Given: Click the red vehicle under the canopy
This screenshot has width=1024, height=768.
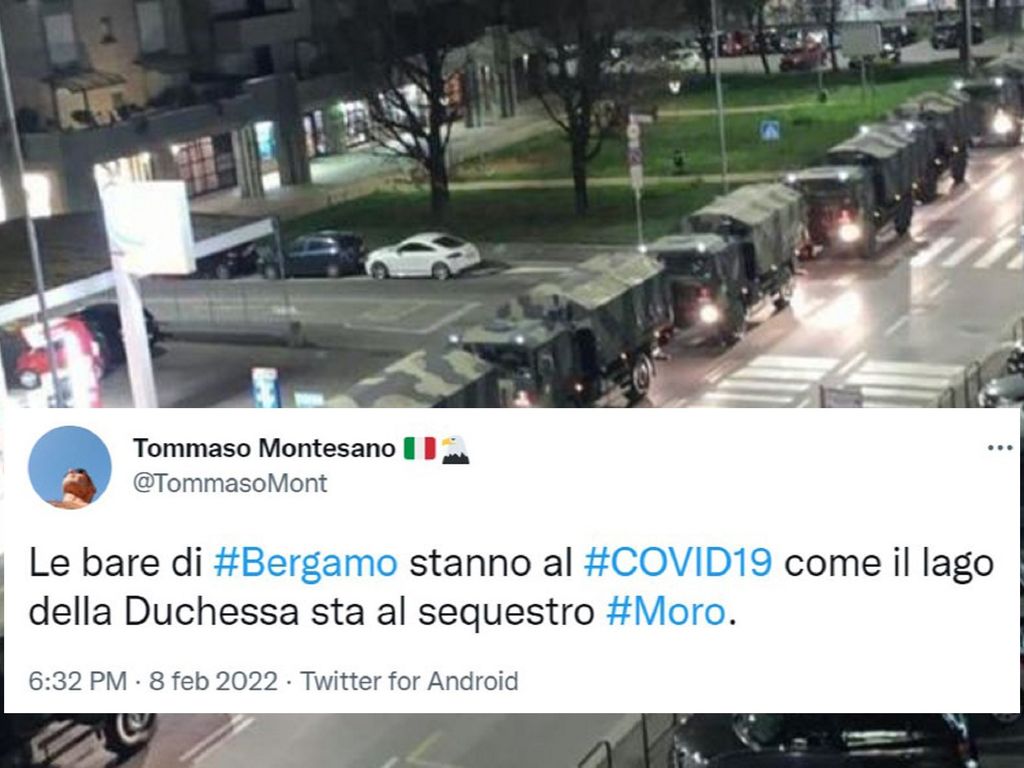Looking at the screenshot, I should point(59,360).
